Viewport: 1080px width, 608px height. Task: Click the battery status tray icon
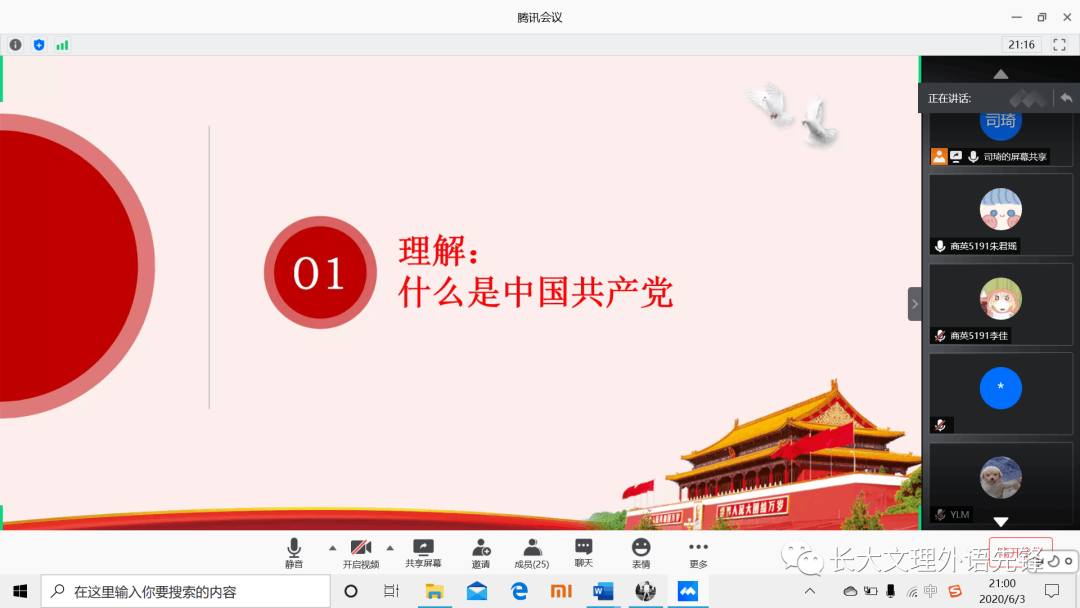(871, 591)
